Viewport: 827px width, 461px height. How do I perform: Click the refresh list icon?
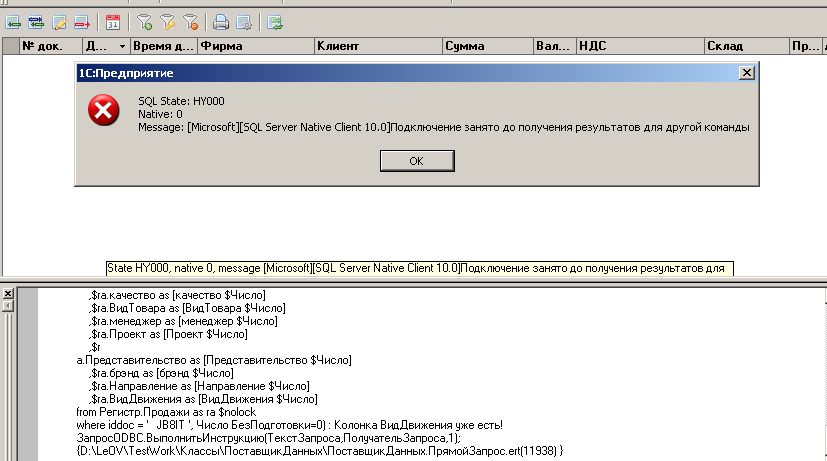(x=275, y=21)
